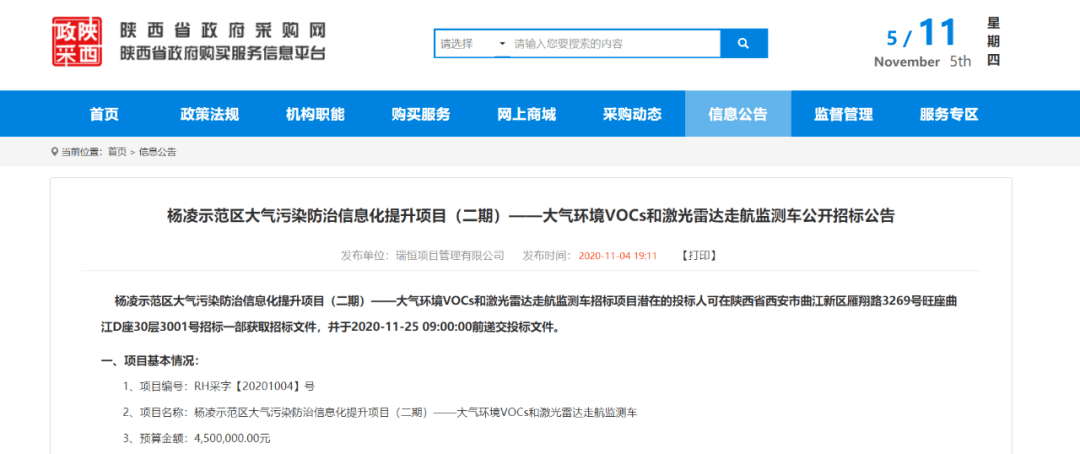The height and width of the screenshot is (454, 1080).
Task: Select the 信息公告 navigation tab
Action: 738,114
